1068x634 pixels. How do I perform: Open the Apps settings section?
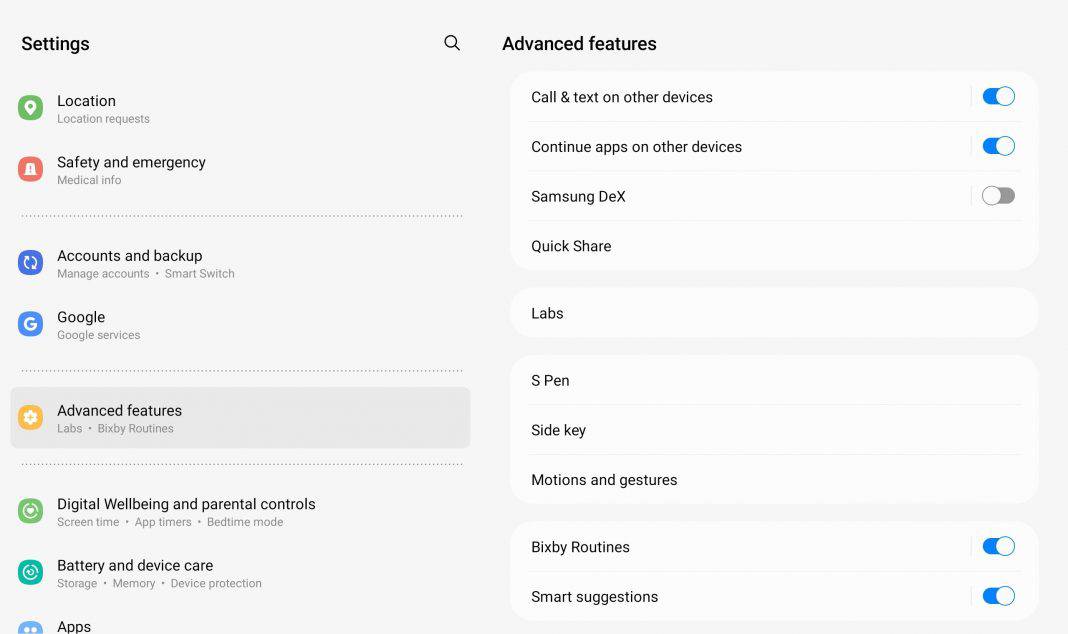click(74, 625)
